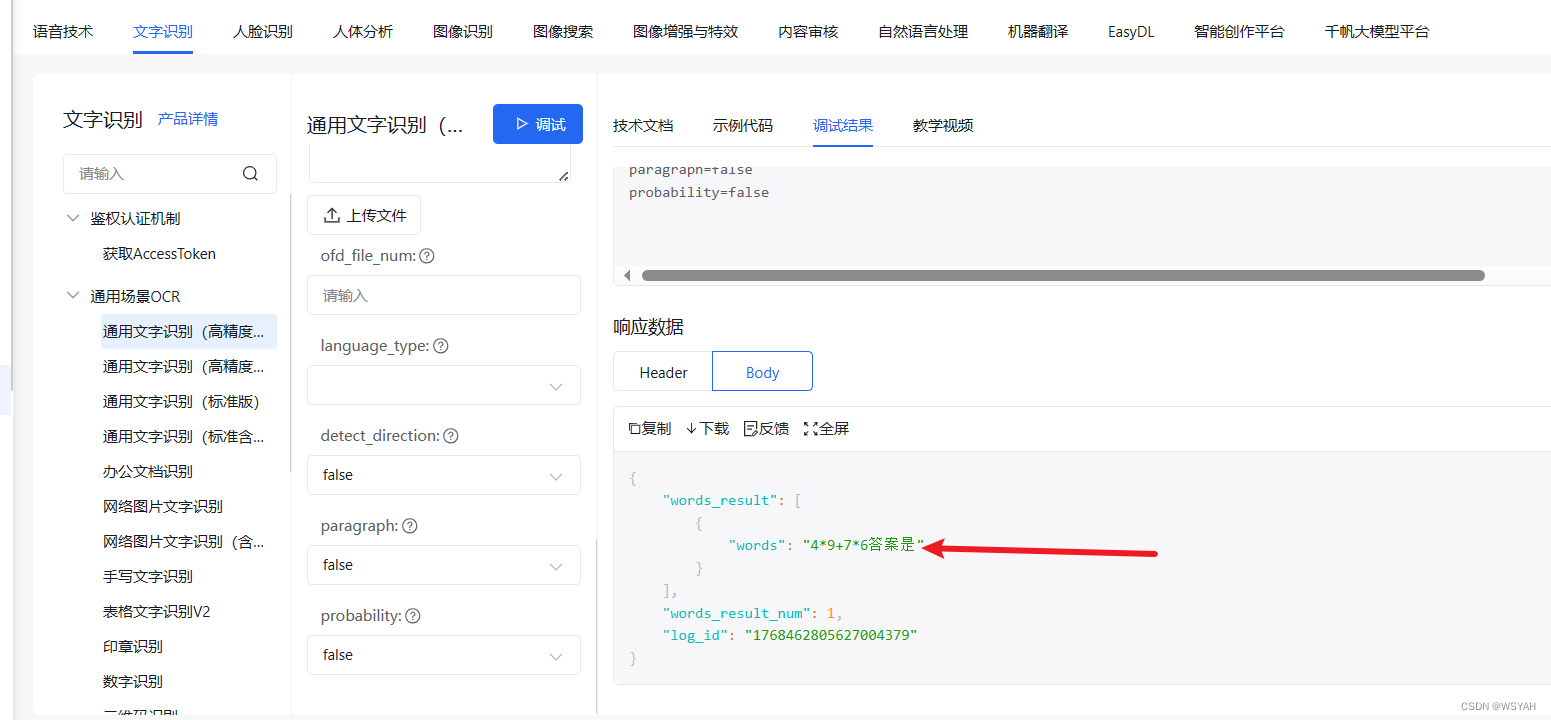The image size is (1551, 720).
Task: Select 数字识别 sidebar item
Action: click(132, 682)
